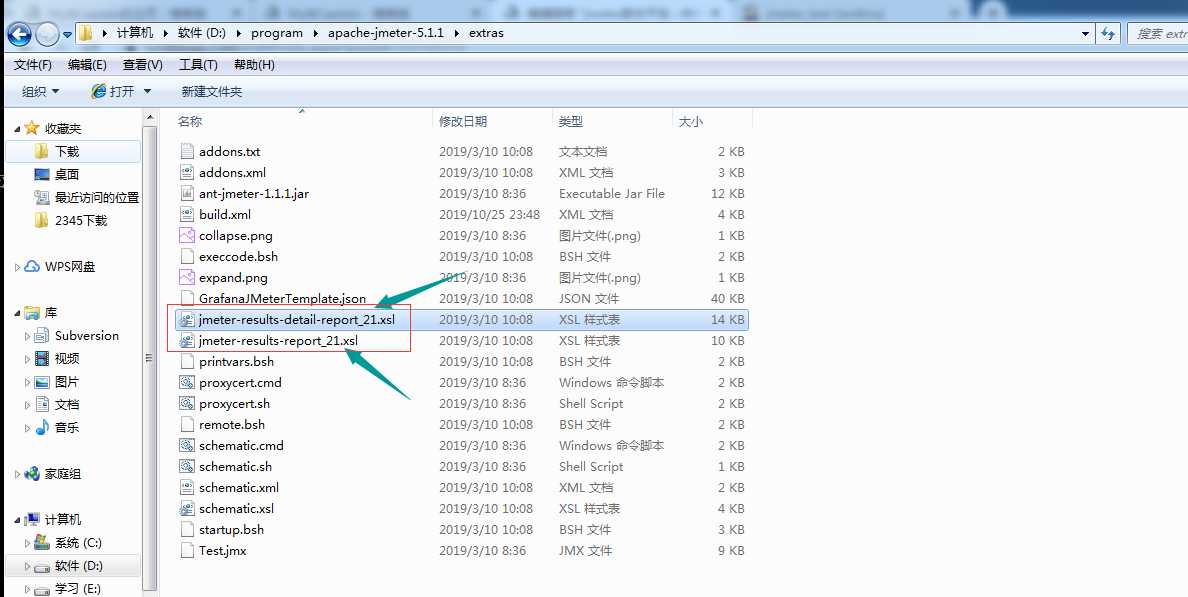
Task: Open the 帮助(H) menu
Action: coord(254,64)
